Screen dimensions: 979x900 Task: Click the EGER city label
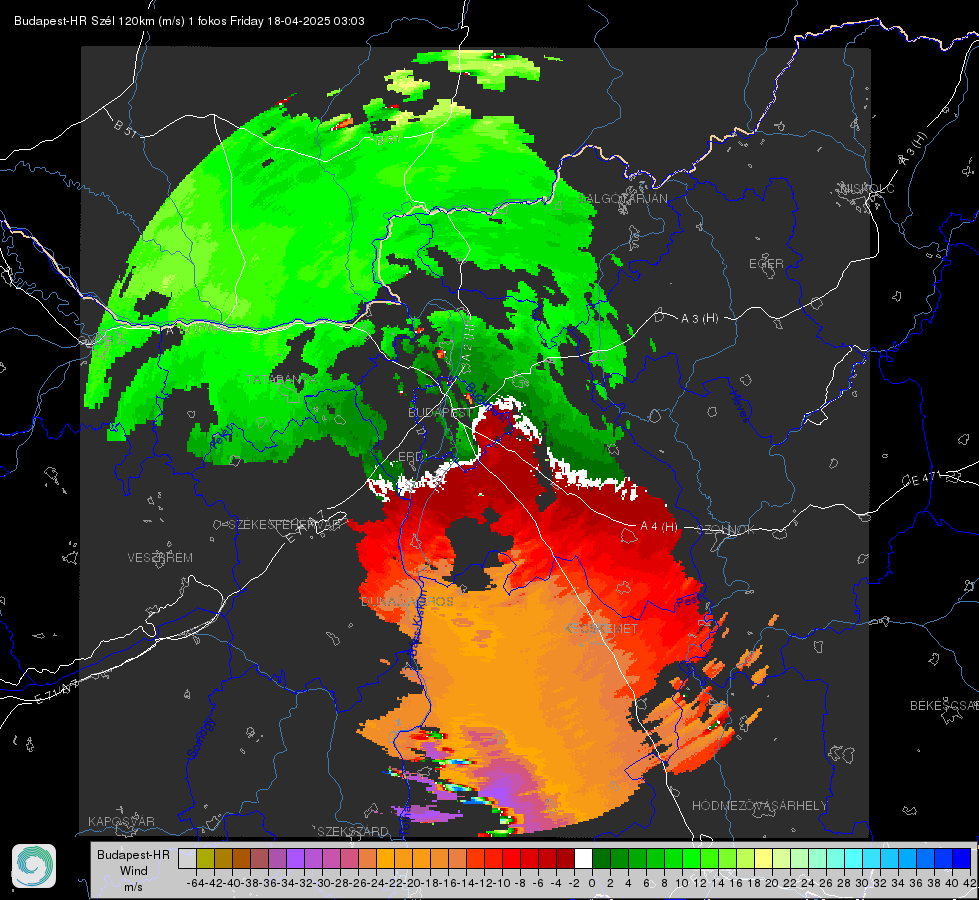coord(766,264)
